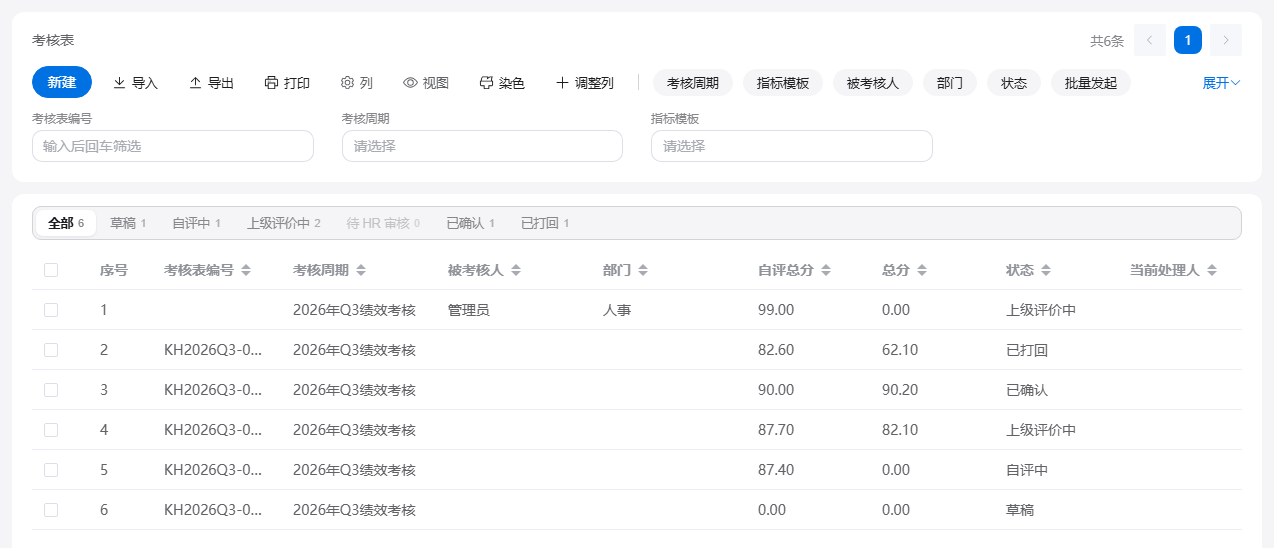Viewport: 1274px width, 548px height.
Task: Switch to the 草稿 tab
Action: pos(128,223)
